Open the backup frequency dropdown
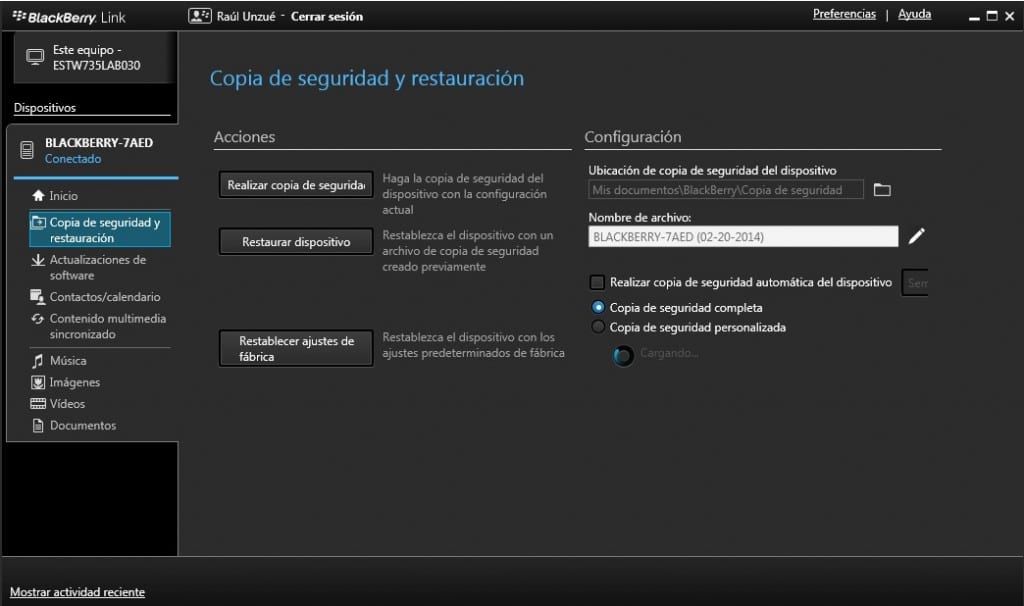This screenshot has width=1024, height=606. pyautogui.click(x=915, y=283)
